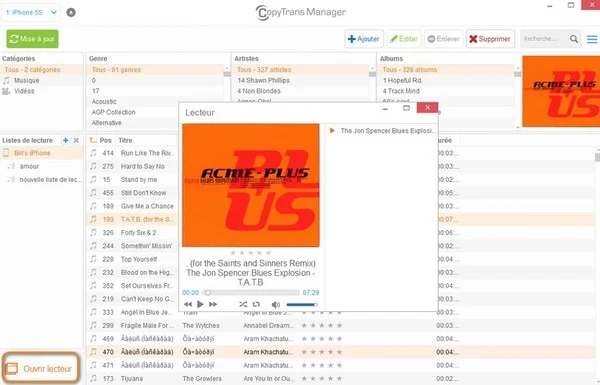This screenshot has width=600, height=385.
Task: Select Bill's iPhone in playlists
Action: pos(41,153)
